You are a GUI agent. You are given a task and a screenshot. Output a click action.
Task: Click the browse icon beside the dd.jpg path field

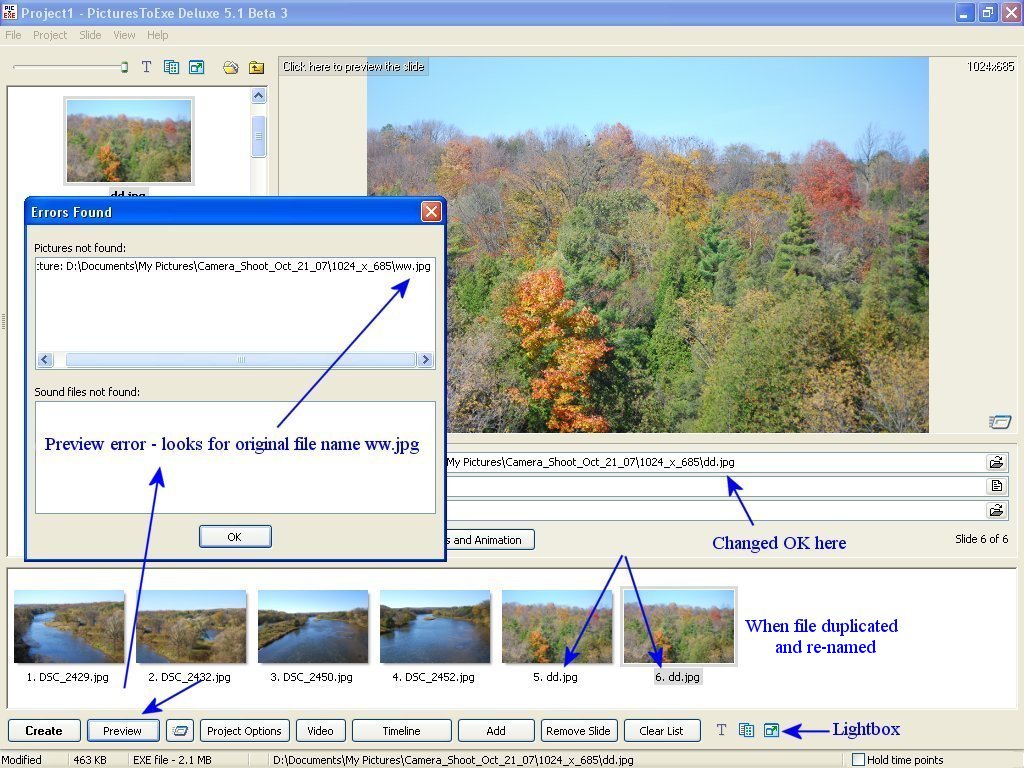(996, 462)
